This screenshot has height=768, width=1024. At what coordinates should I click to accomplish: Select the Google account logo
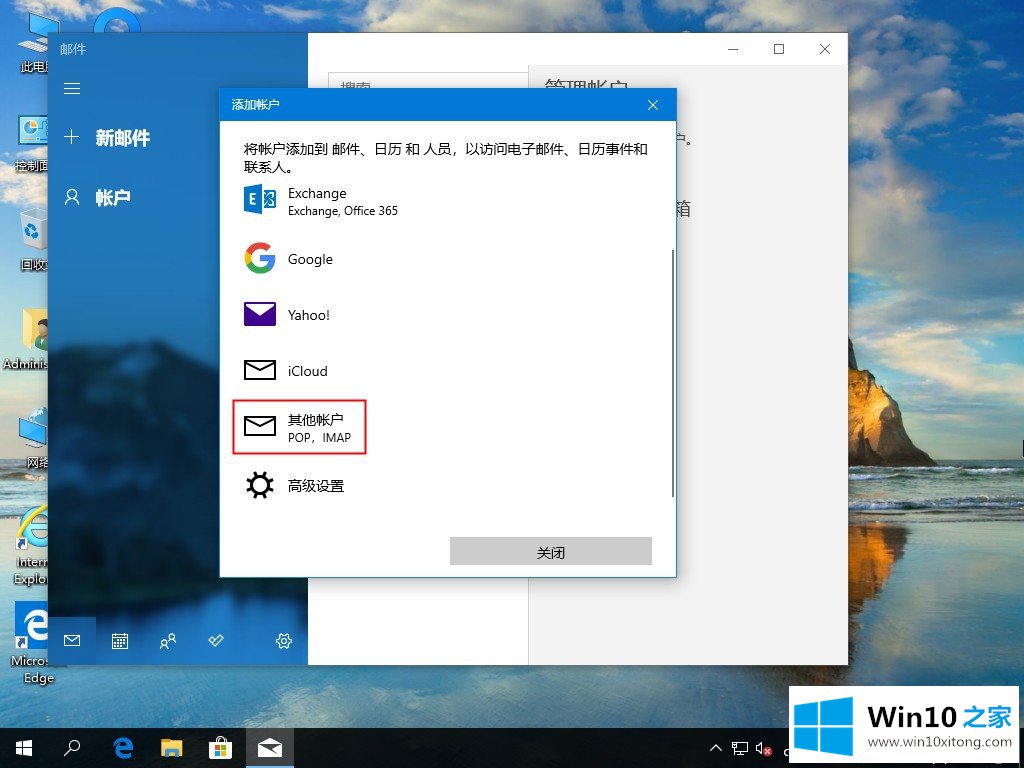(x=260, y=259)
